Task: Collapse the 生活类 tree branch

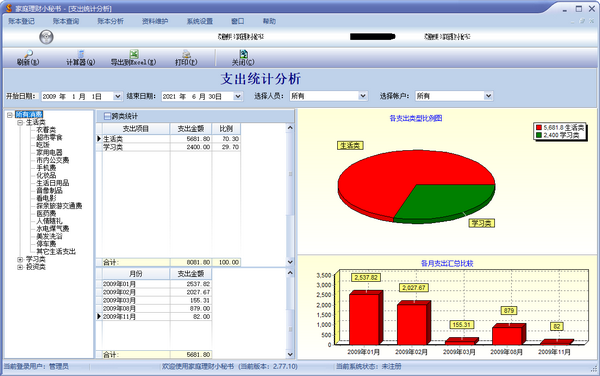Action: click(x=20, y=122)
